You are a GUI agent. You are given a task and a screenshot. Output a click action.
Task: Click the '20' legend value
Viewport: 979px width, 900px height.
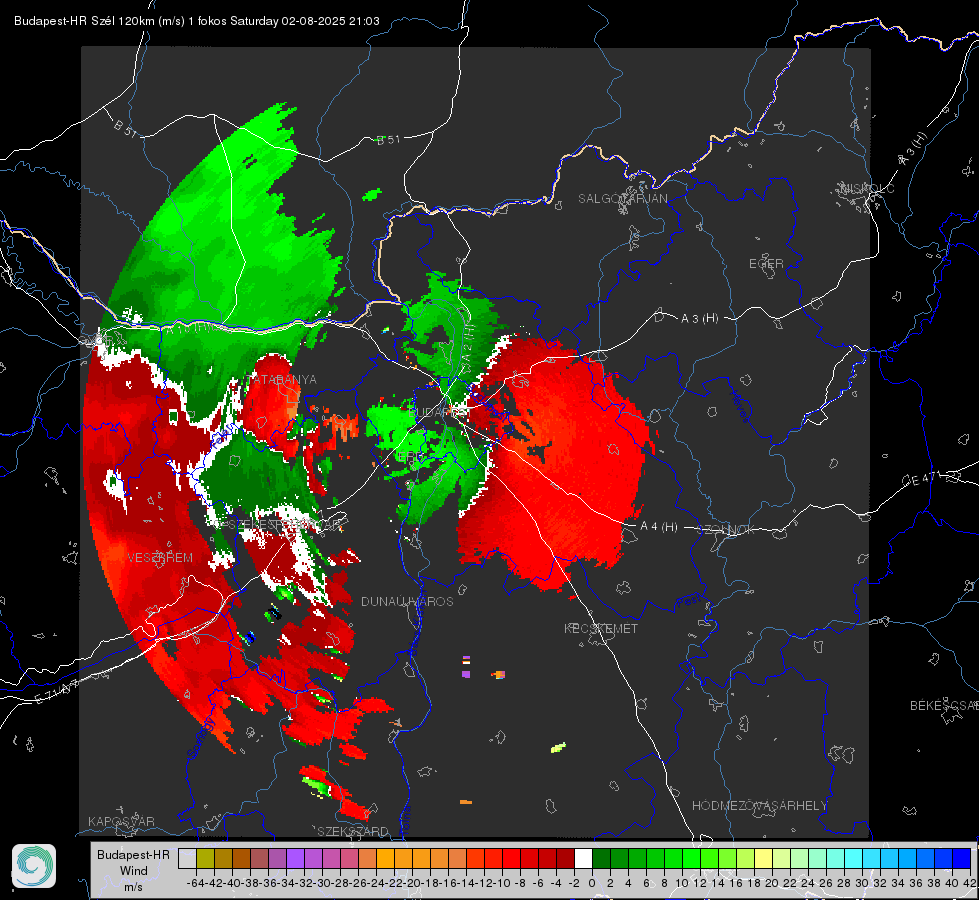coord(772,883)
